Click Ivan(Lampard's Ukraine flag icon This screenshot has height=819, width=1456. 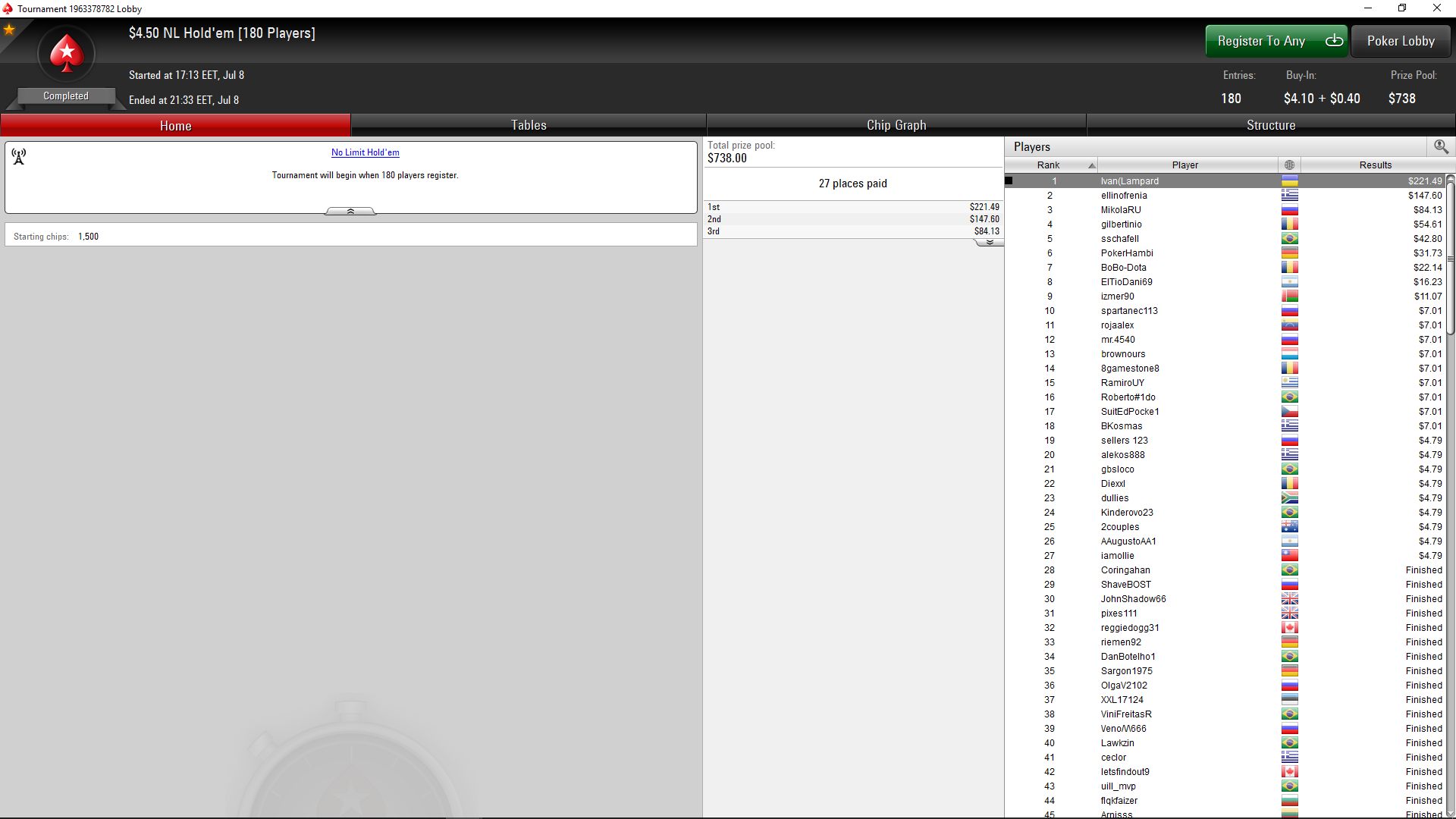pyautogui.click(x=1289, y=181)
